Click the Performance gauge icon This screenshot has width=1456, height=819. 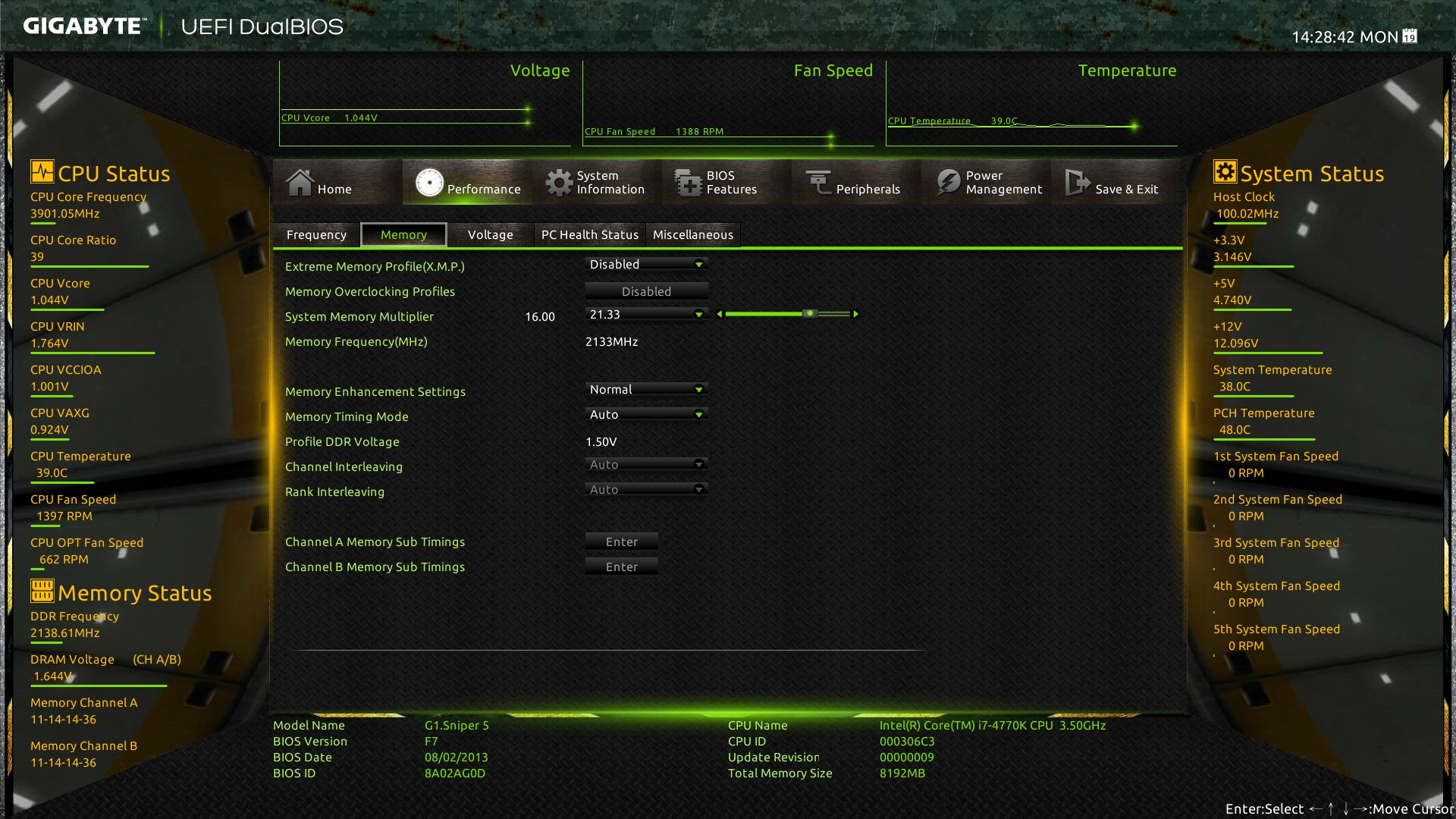click(x=429, y=182)
